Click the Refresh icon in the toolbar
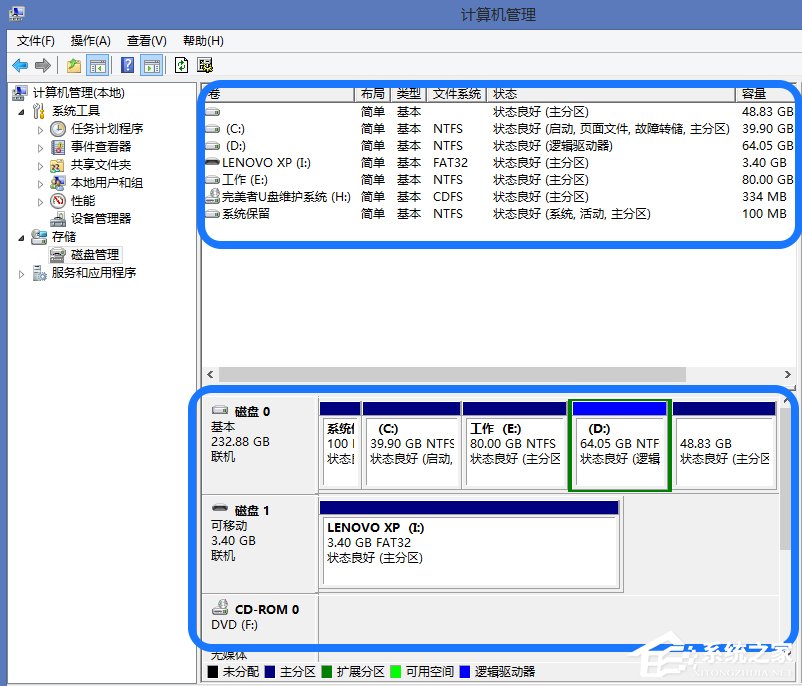 181,65
